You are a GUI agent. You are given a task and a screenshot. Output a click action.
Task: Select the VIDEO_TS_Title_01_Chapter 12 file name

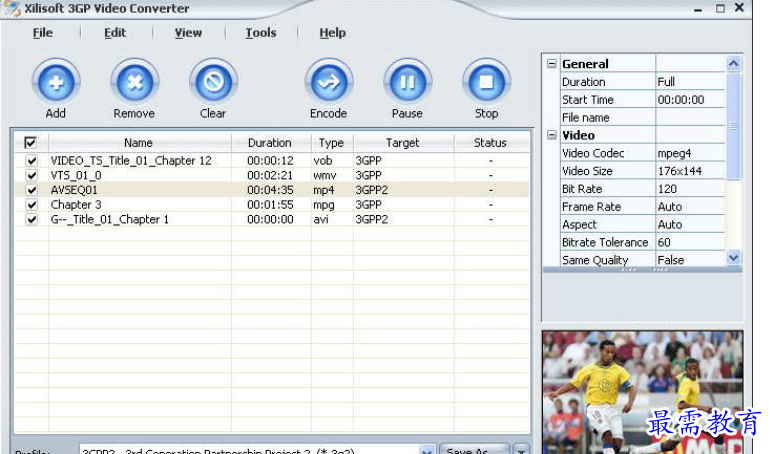coord(131,160)
